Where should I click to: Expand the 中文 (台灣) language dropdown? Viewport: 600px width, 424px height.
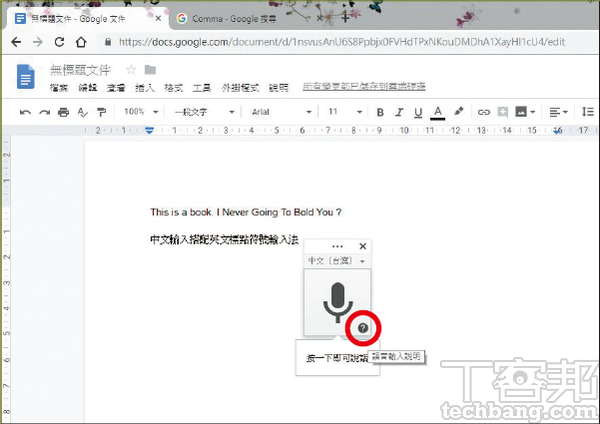pyautogui.click(x=336, y=261)
